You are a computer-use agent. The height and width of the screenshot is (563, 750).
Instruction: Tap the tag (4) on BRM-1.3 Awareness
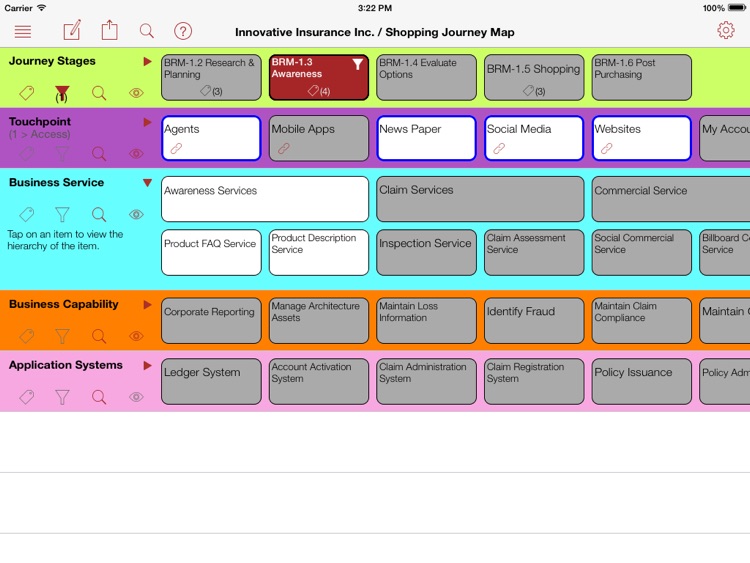click(319, 90)
